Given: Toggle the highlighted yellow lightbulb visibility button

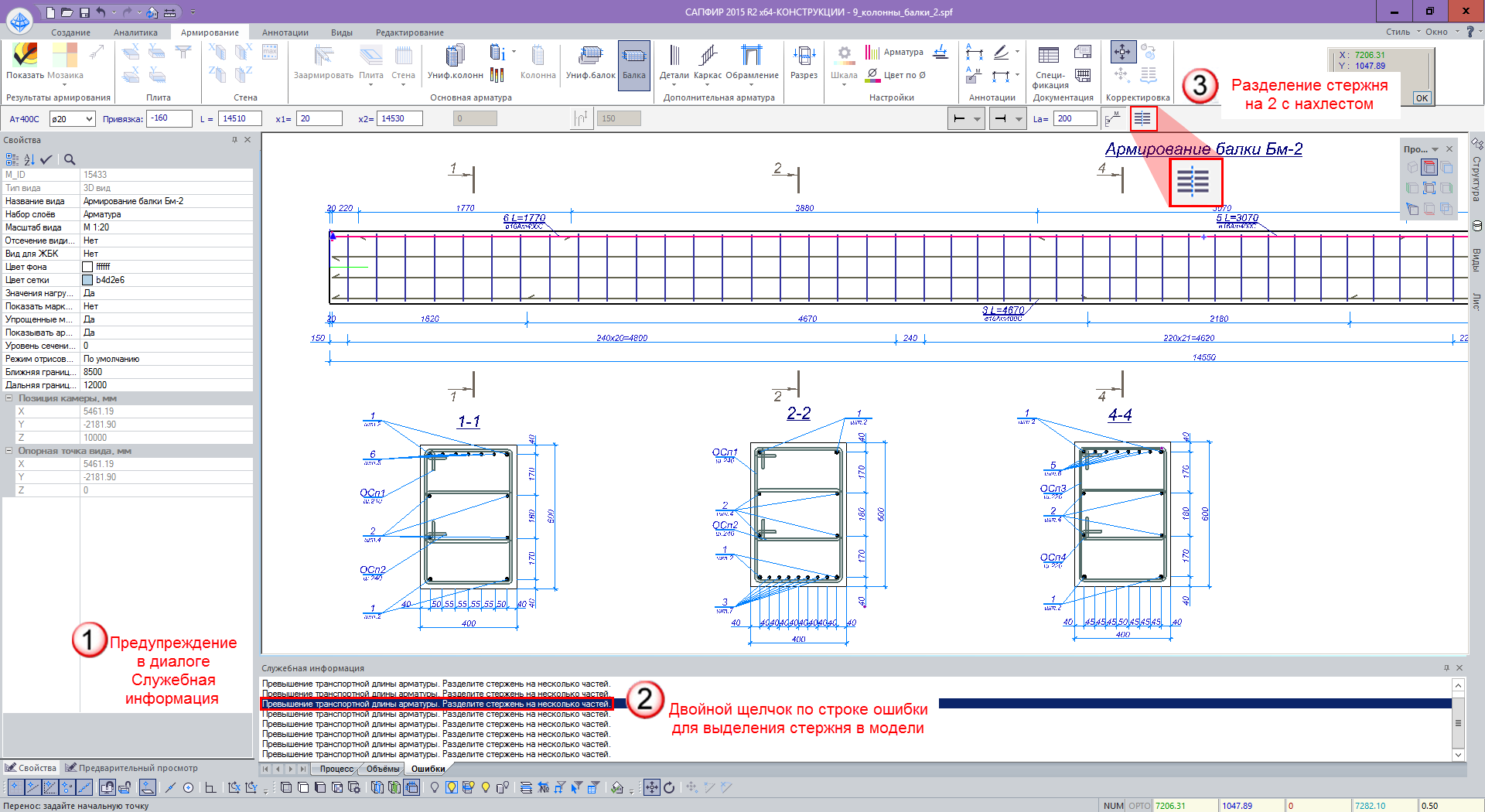Looking at the screenshot, I should (x=451, y=787).
